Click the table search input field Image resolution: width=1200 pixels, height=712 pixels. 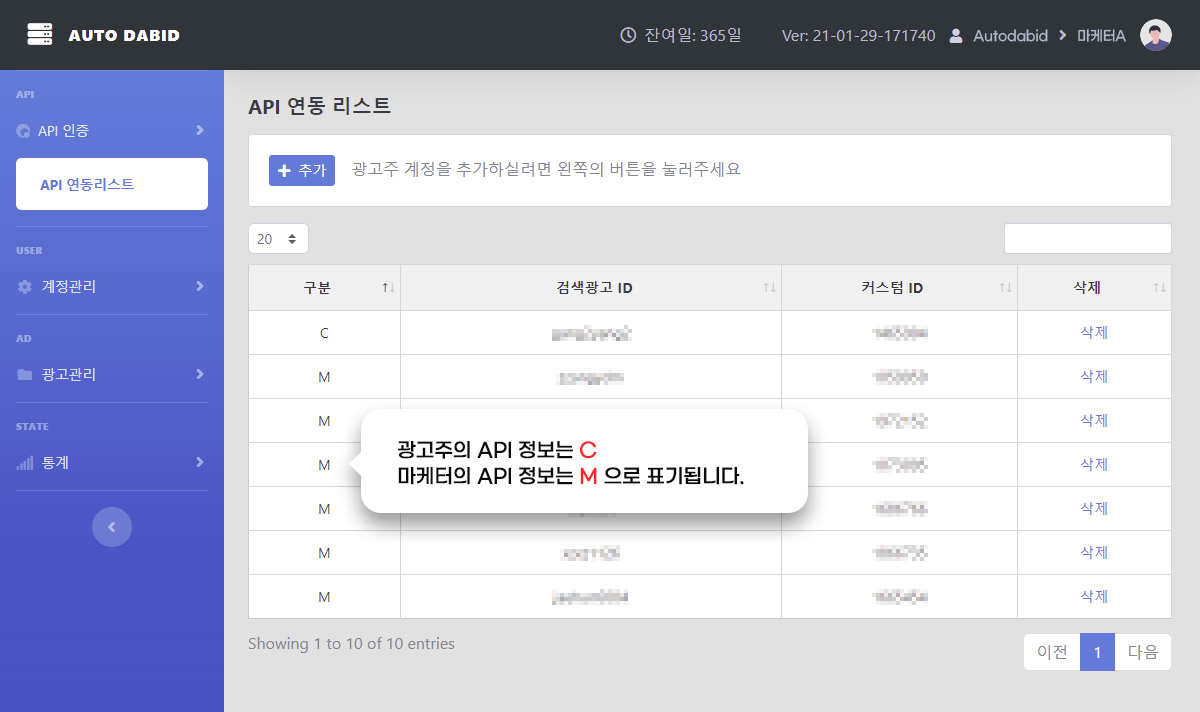pyautogui.click(x=1087, y=239)
